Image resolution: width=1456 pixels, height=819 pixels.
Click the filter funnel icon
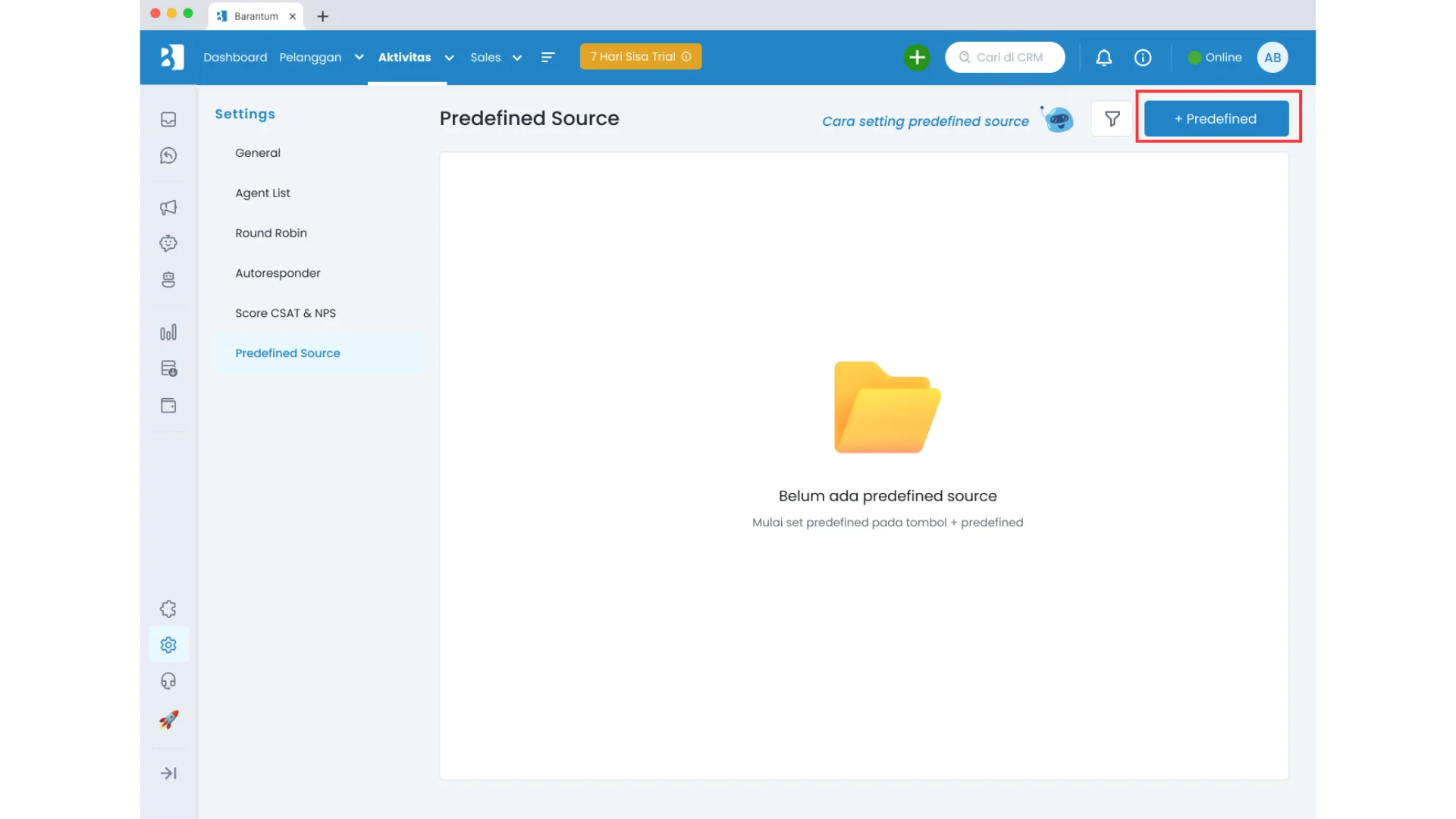(x=1112, y=118)
